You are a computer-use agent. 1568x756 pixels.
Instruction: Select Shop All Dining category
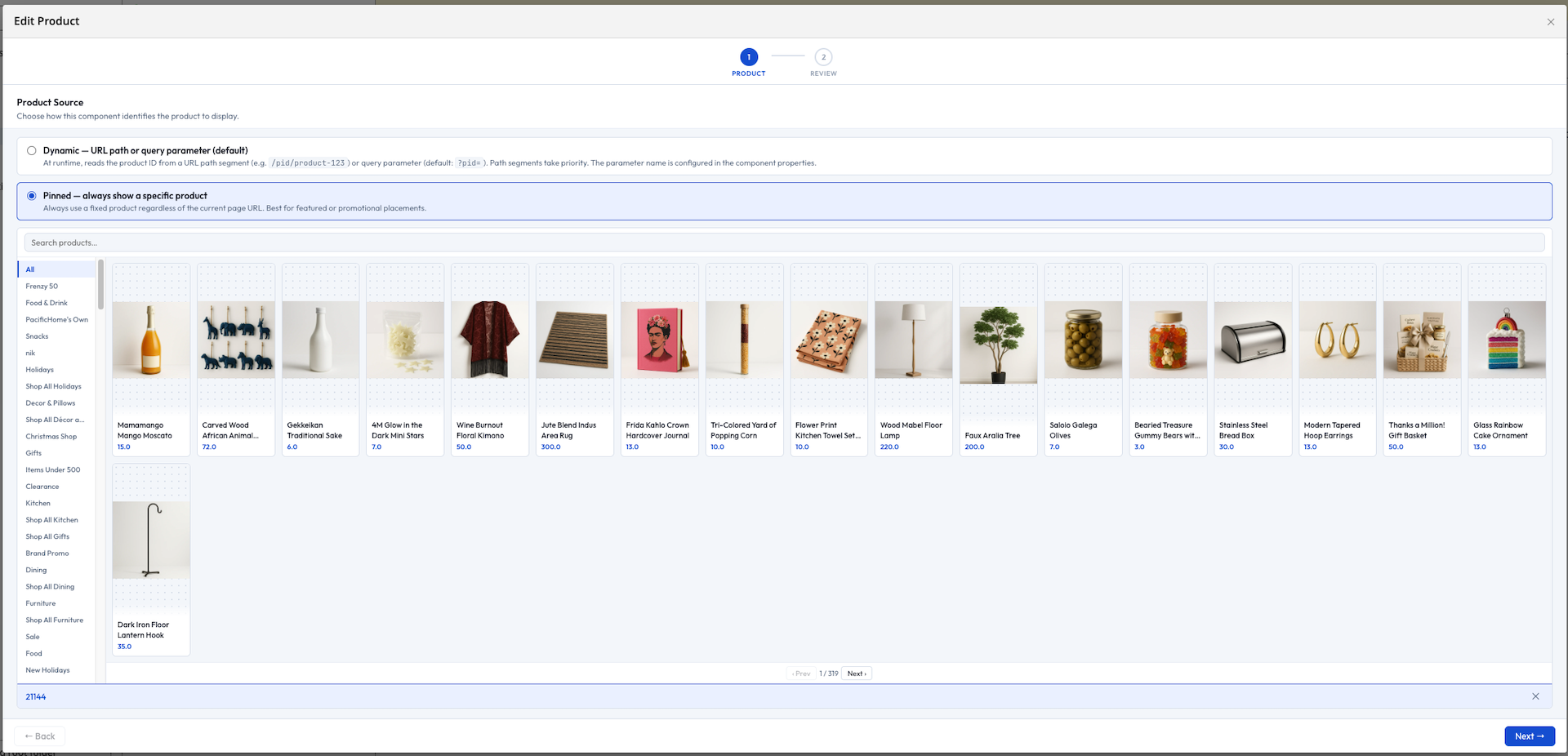pos(56,587)
